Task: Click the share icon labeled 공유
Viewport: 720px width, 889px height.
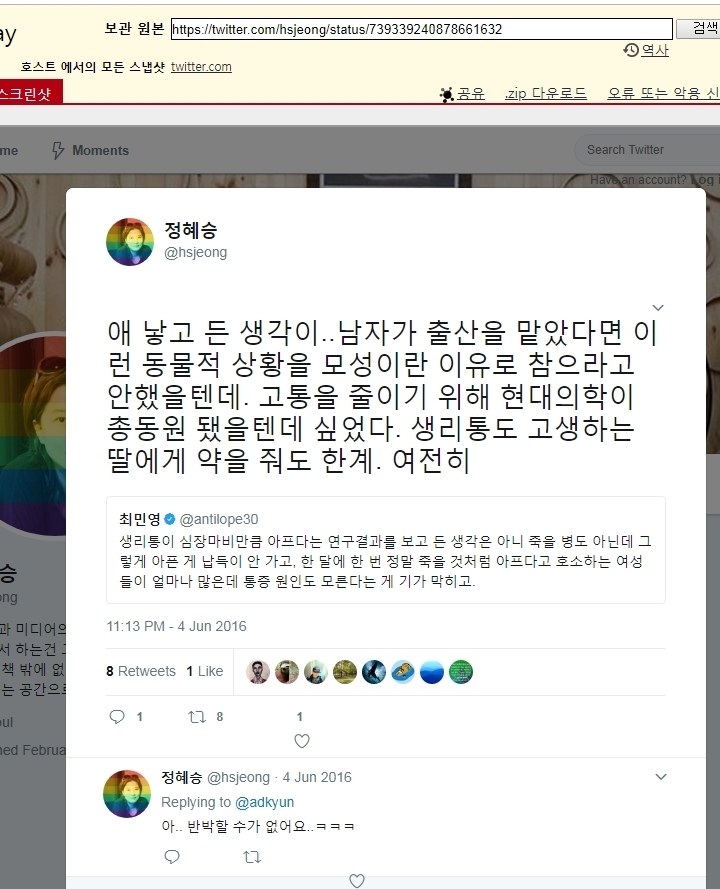Action: 462,94
